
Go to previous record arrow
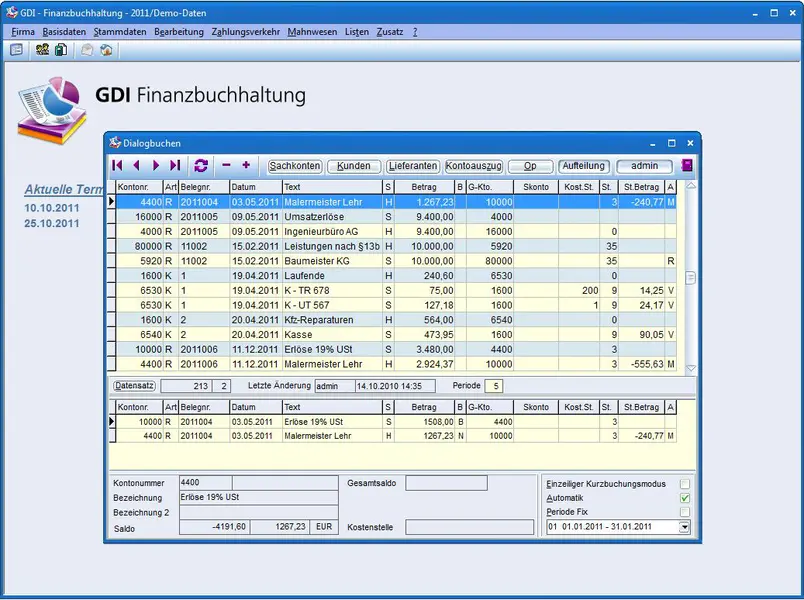137,166
